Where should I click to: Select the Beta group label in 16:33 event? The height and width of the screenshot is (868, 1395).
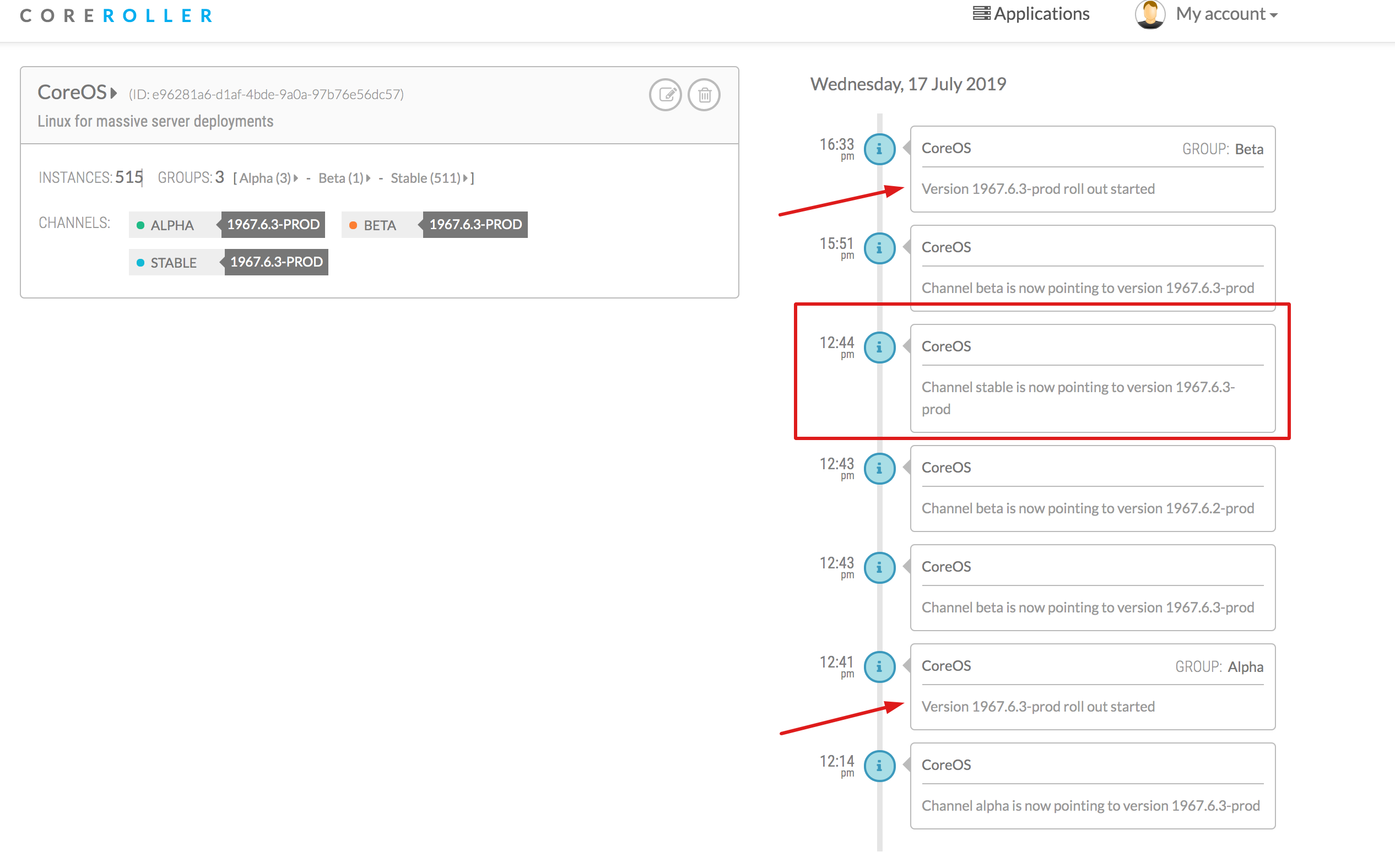[x=1248, y=149]
